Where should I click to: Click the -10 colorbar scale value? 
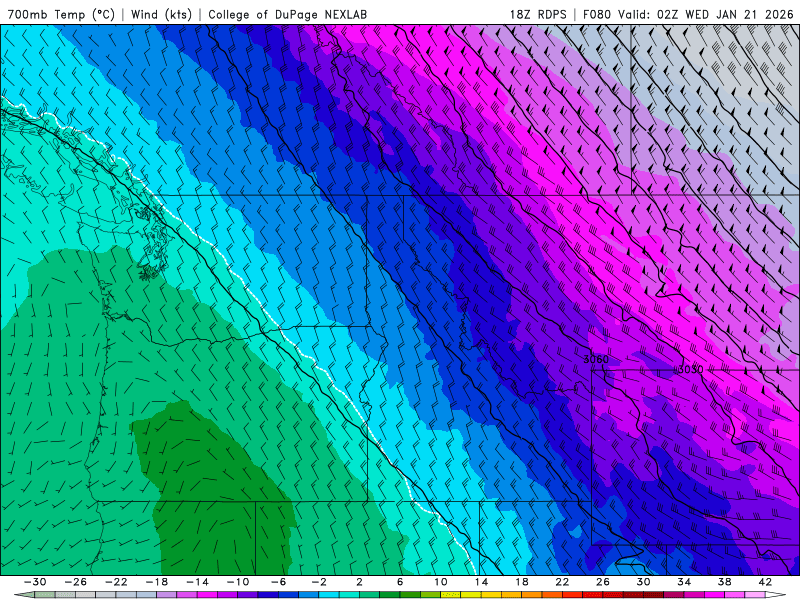pos(238,582)
